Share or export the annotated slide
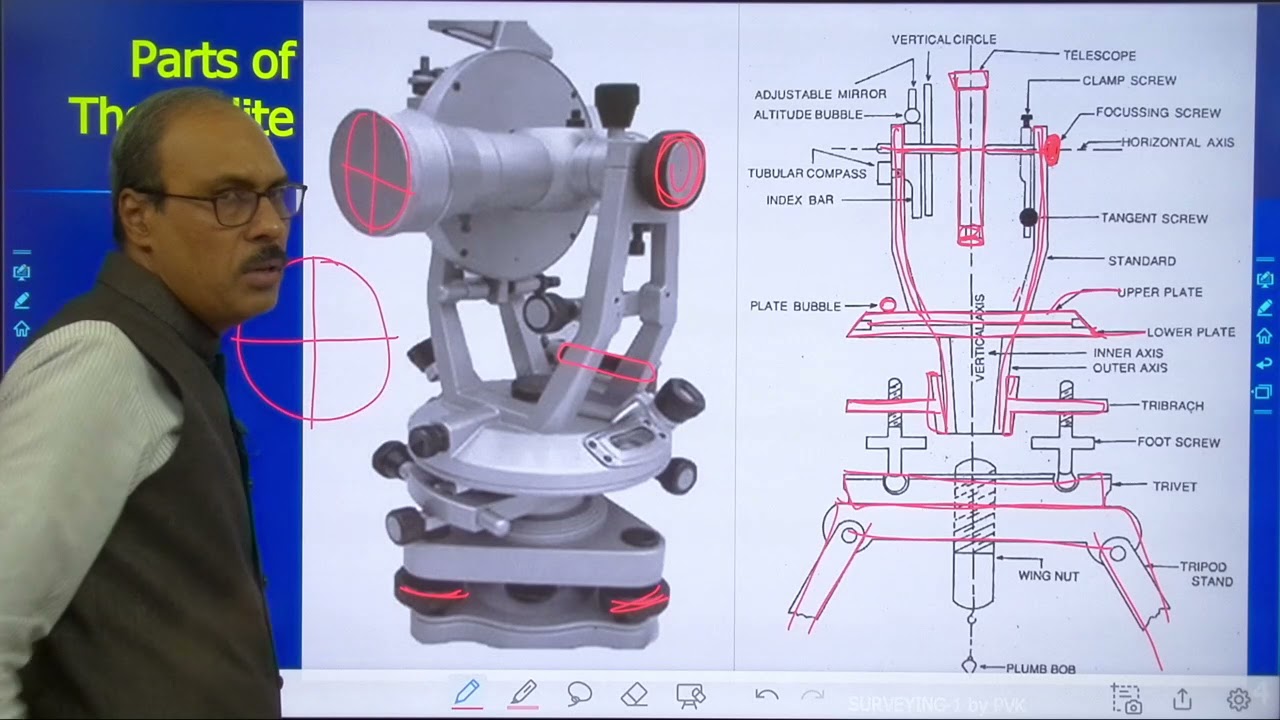 click(x=1182, y=698)
